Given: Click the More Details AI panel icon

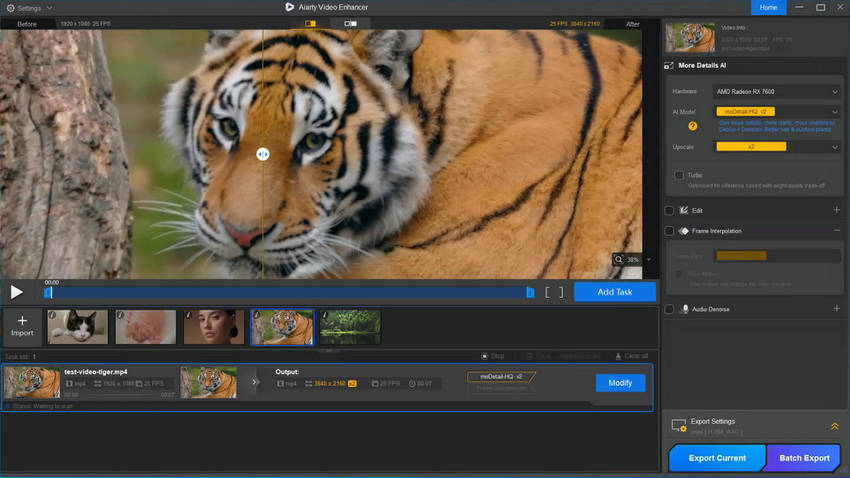Looking at the screenshot, I should pyautogui.click(x=668, y=66).
